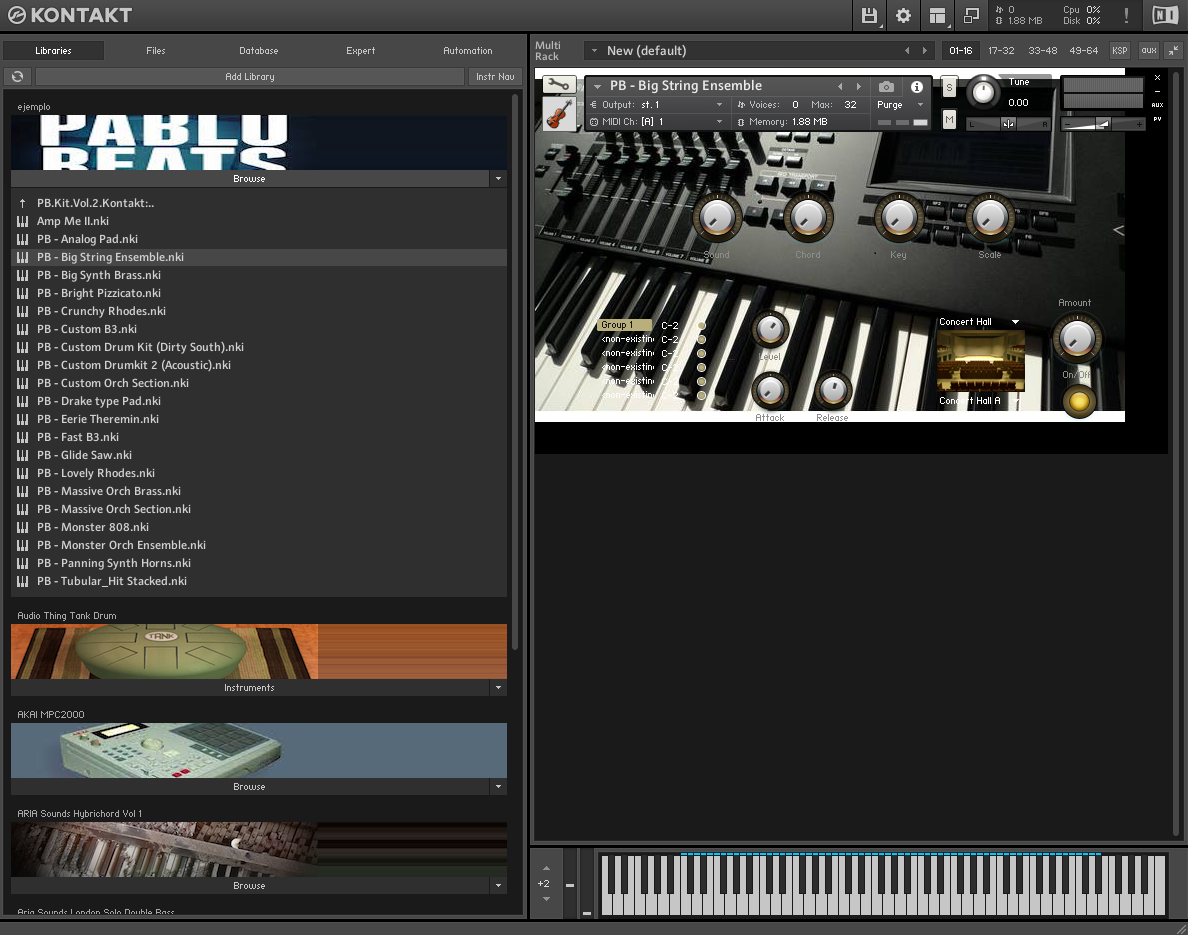Click the Instr Nav button

[x=495, y=77]
